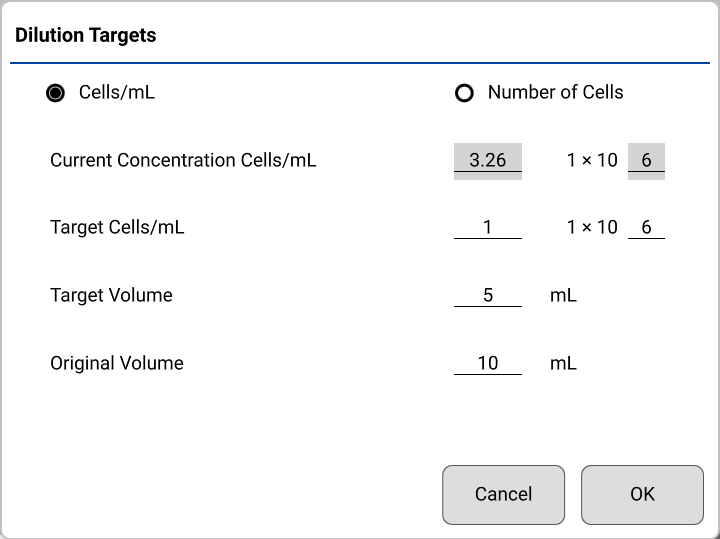The image size is (720, 539).
Task: Click the mL unit beside Target Volume
Action: click(x=563, y=295)
